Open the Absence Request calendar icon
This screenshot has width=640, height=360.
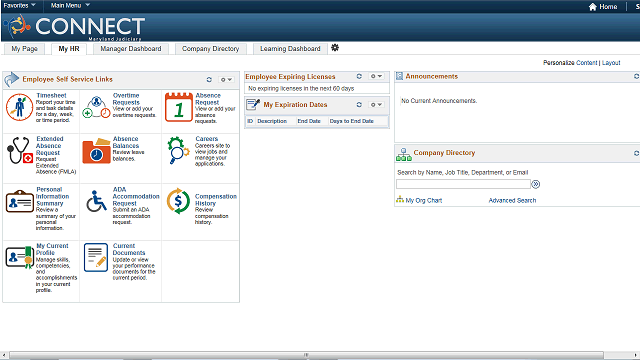[x=178, y=107]
